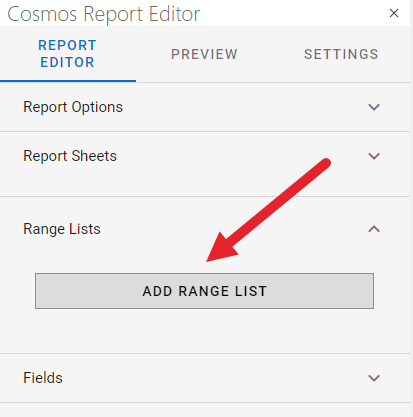Click the Range Lists section heading
Viewport: 413px width, 417px height.
click(x=62, y=229)
